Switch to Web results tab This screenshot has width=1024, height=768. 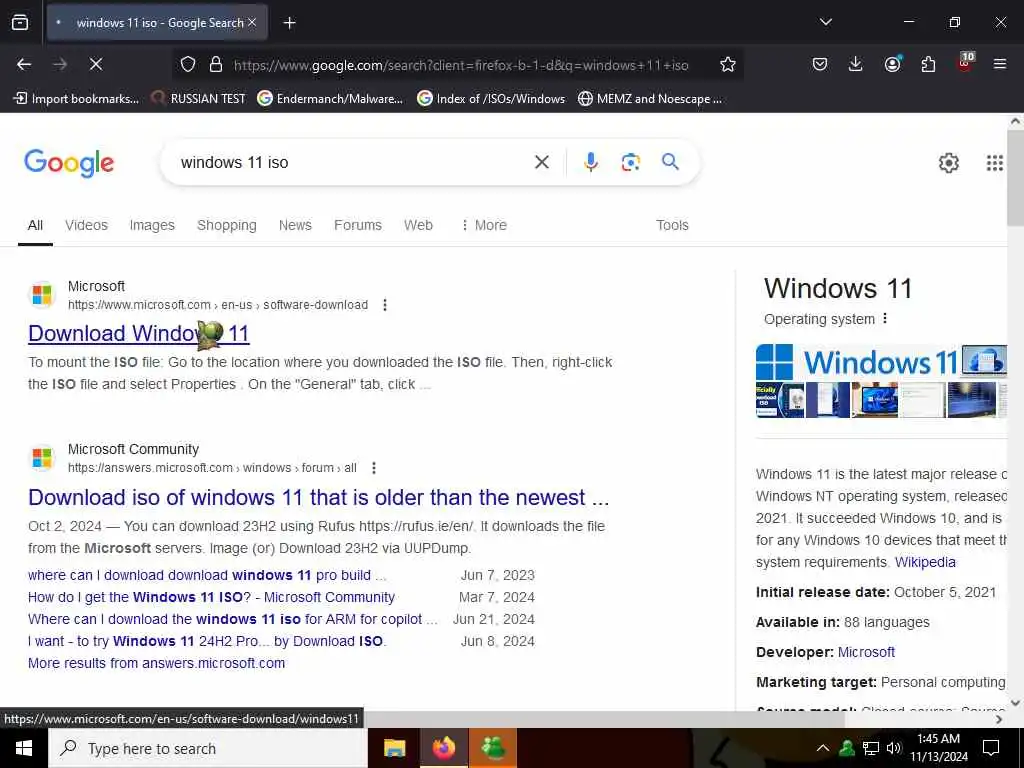pyautogui.click(x=418, y=225)
